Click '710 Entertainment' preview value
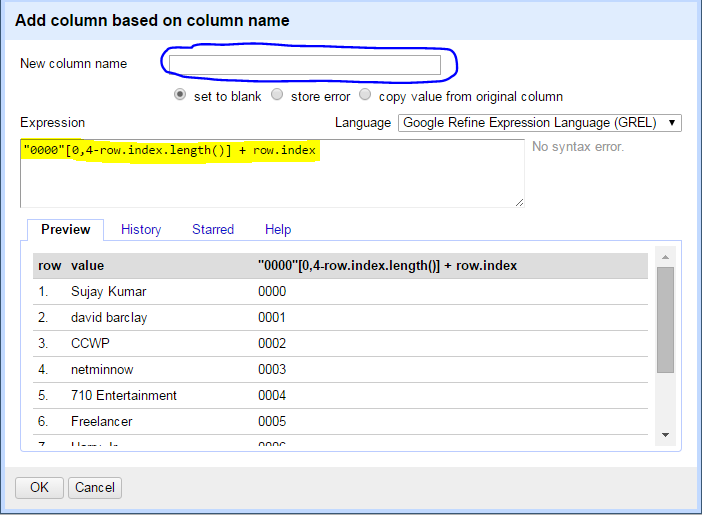The width and height of the screenshot is (702, 515). (124, 395)
